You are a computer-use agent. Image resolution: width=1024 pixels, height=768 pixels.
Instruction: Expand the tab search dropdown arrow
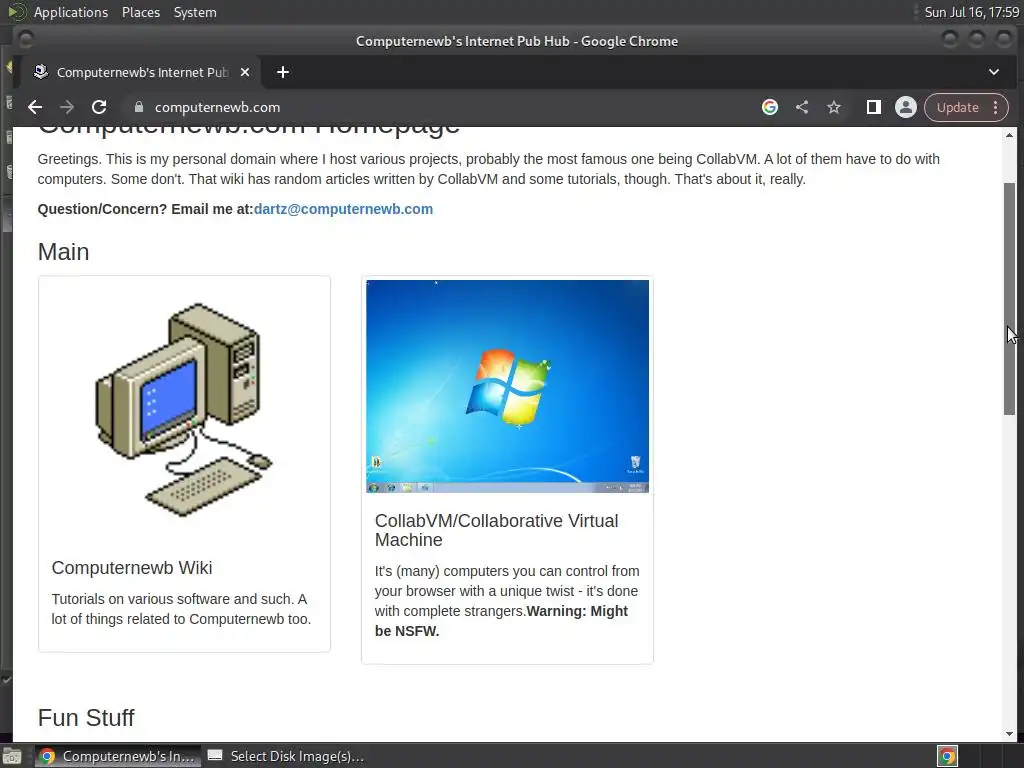[994, 72]
